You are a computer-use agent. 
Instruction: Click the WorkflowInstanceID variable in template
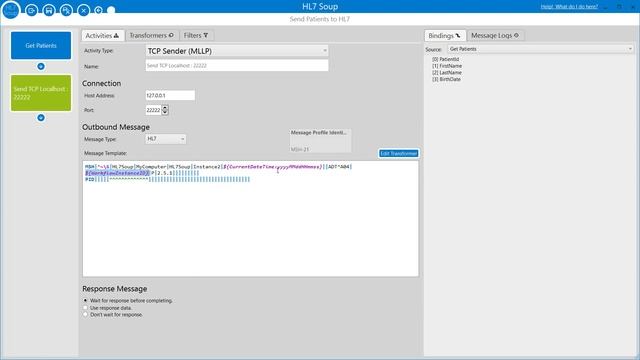point(118,173)
